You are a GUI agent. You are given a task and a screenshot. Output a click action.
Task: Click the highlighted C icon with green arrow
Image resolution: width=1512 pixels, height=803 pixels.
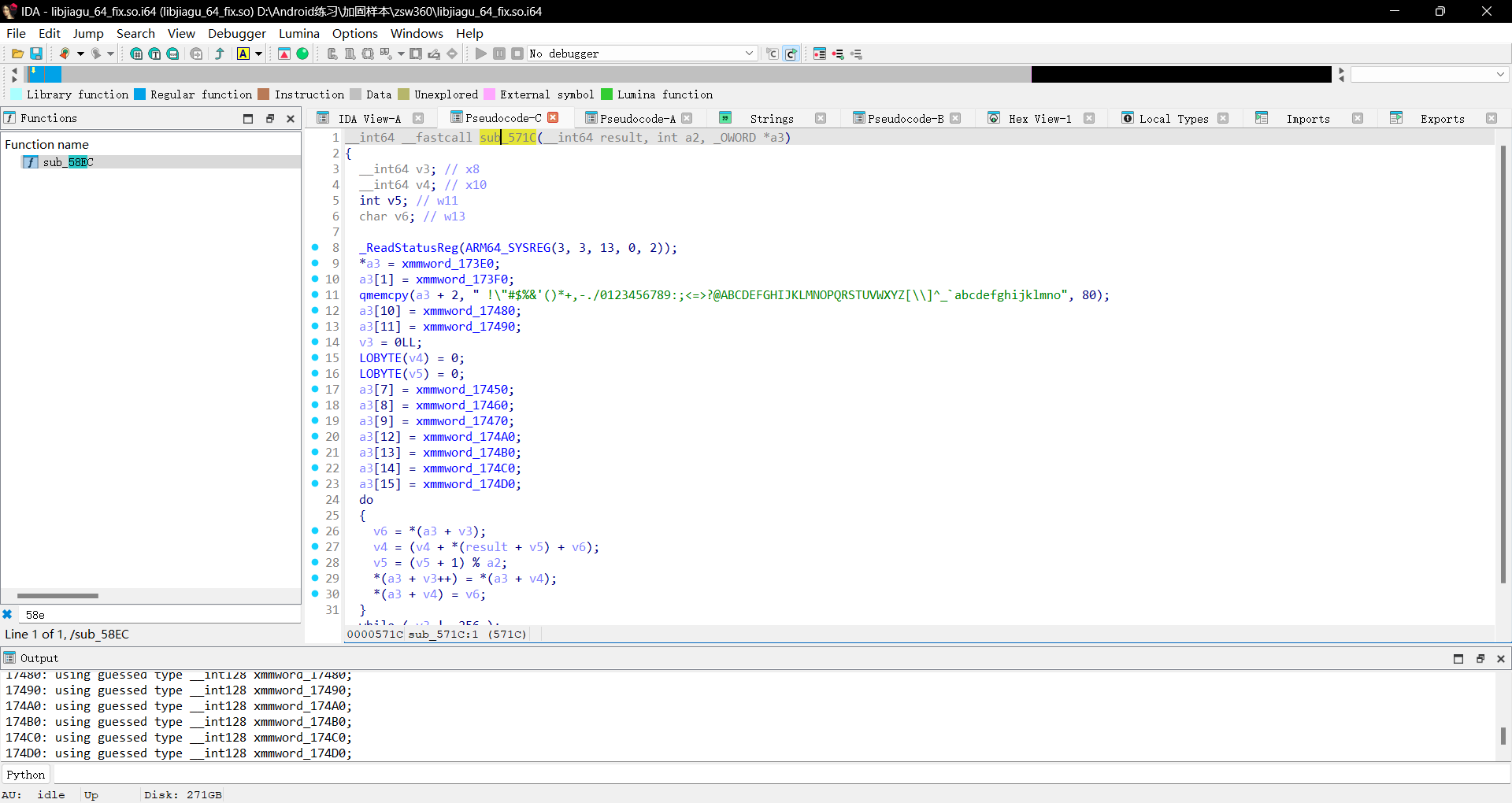(791, 54)
